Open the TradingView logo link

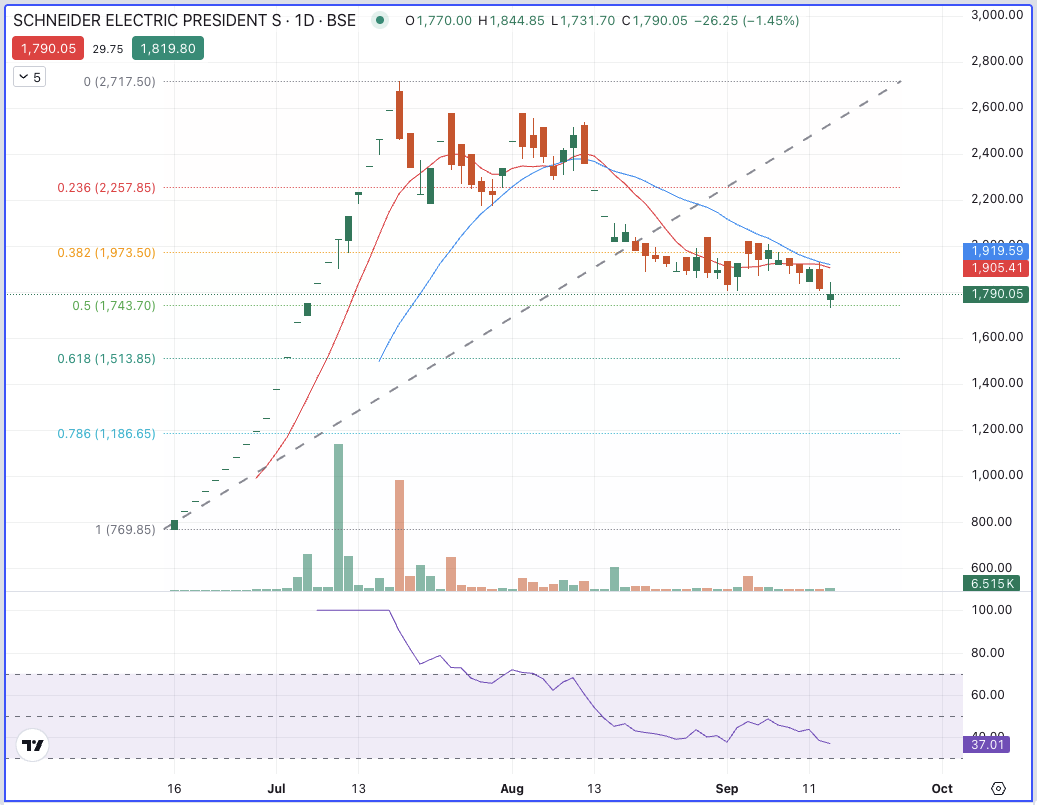click(32, 745)
